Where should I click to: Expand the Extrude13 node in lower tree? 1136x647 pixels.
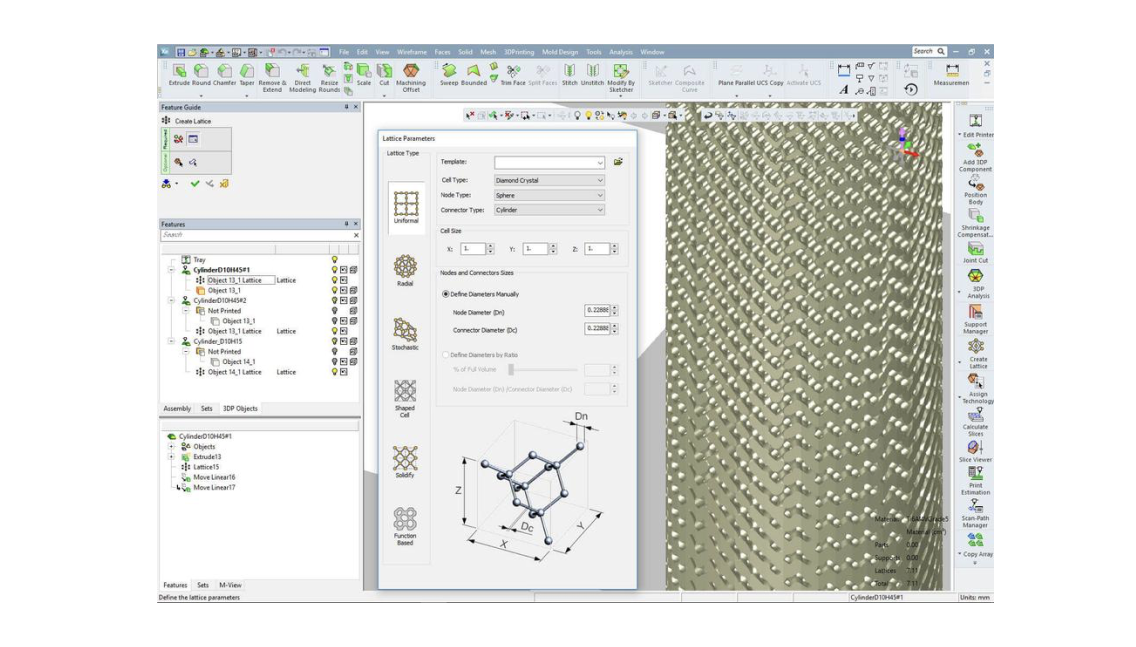[172, 457]
